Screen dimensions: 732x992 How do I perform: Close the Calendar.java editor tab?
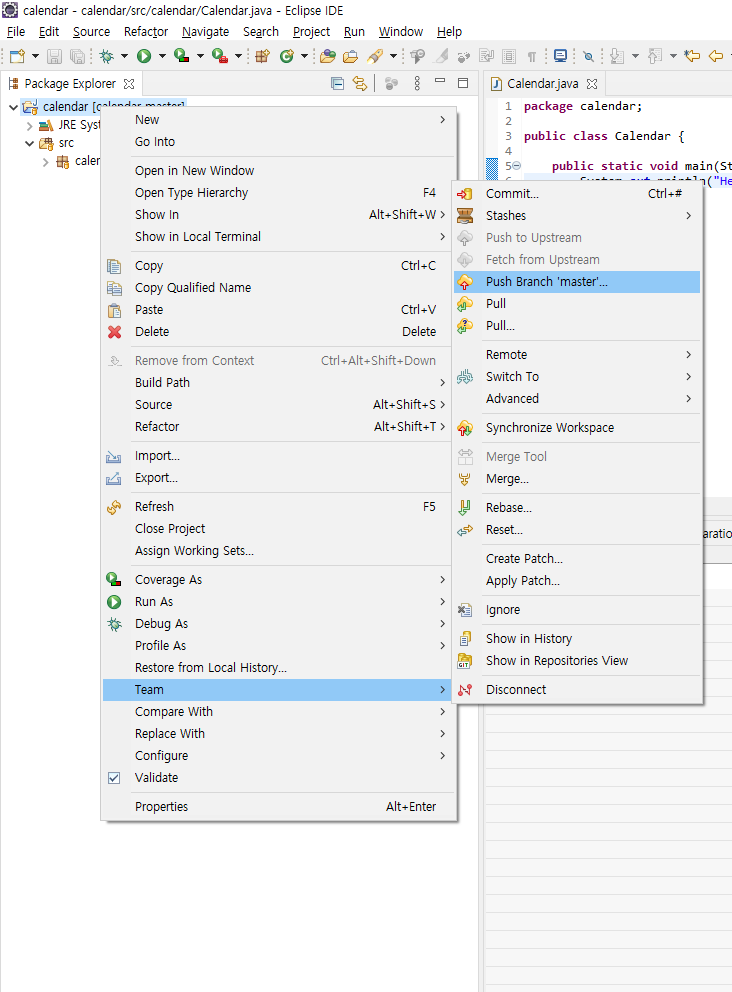[x=592, y=84]
